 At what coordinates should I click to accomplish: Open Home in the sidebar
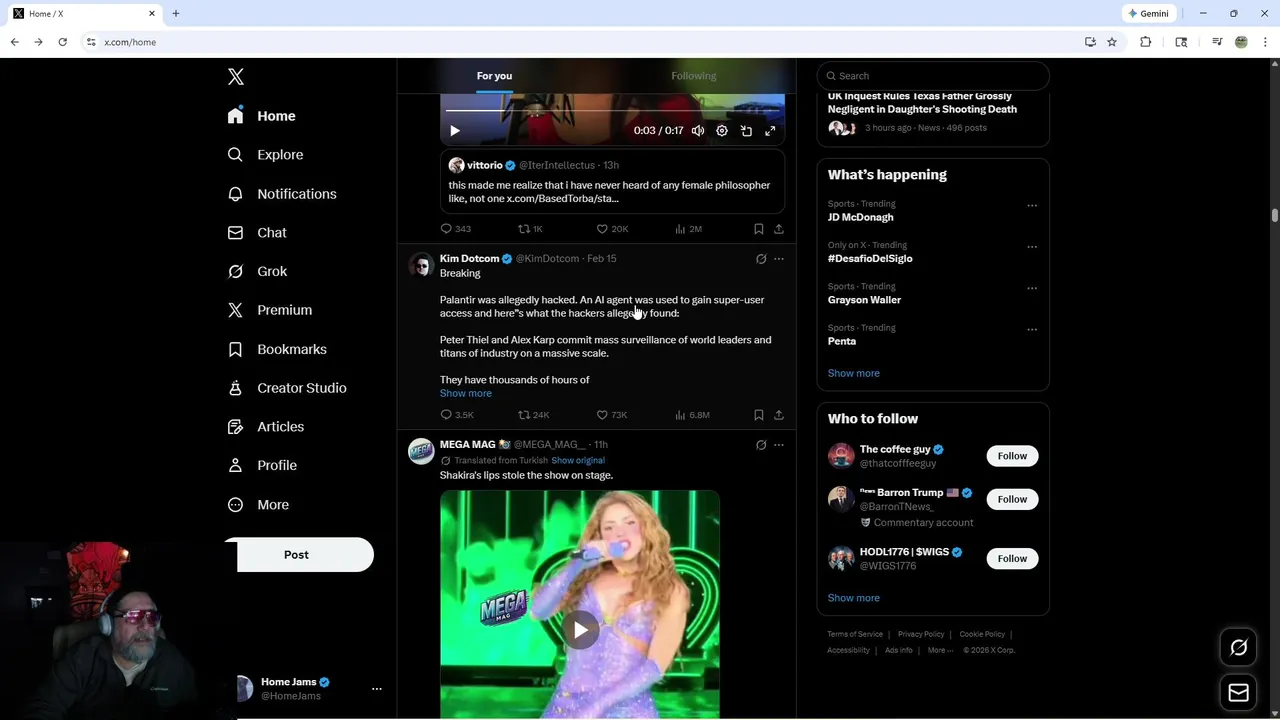261,116
